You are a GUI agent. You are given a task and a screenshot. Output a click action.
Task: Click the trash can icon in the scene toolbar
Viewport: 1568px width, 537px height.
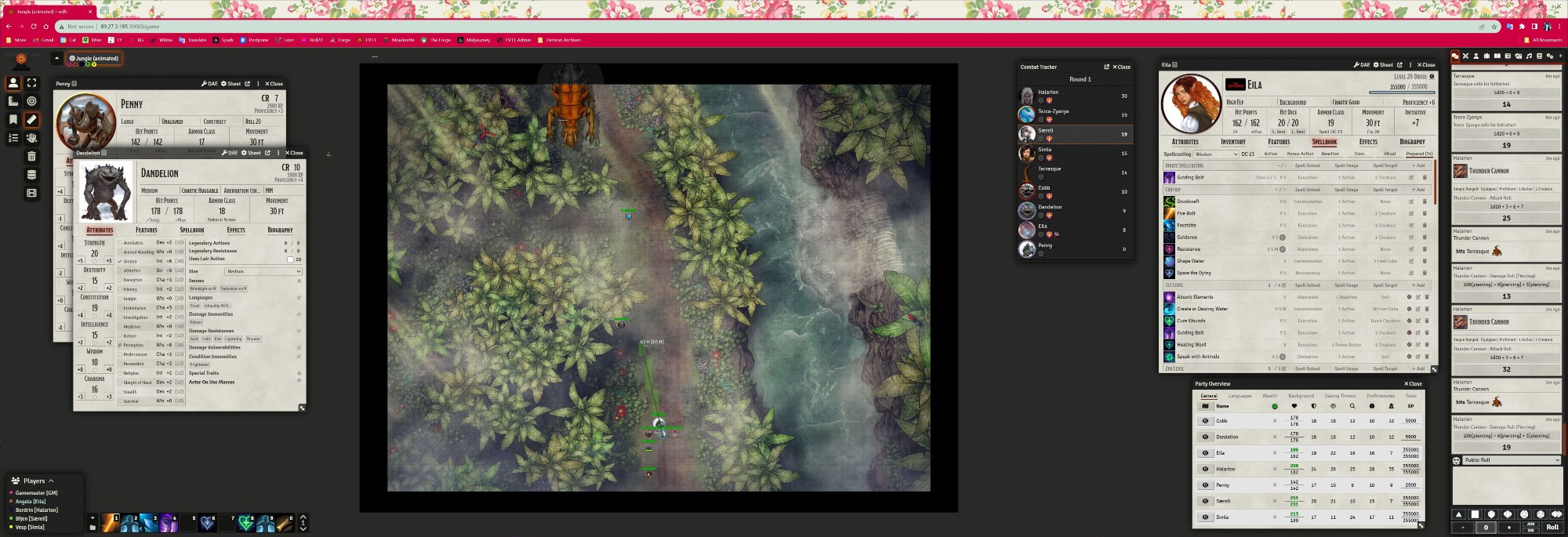[31, 156]
